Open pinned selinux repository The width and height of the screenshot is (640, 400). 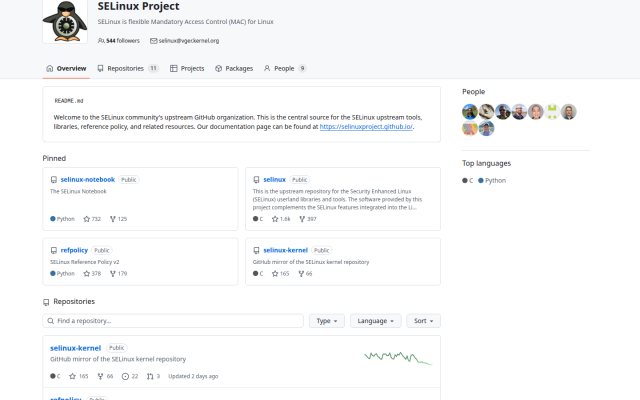click(274, 179)
